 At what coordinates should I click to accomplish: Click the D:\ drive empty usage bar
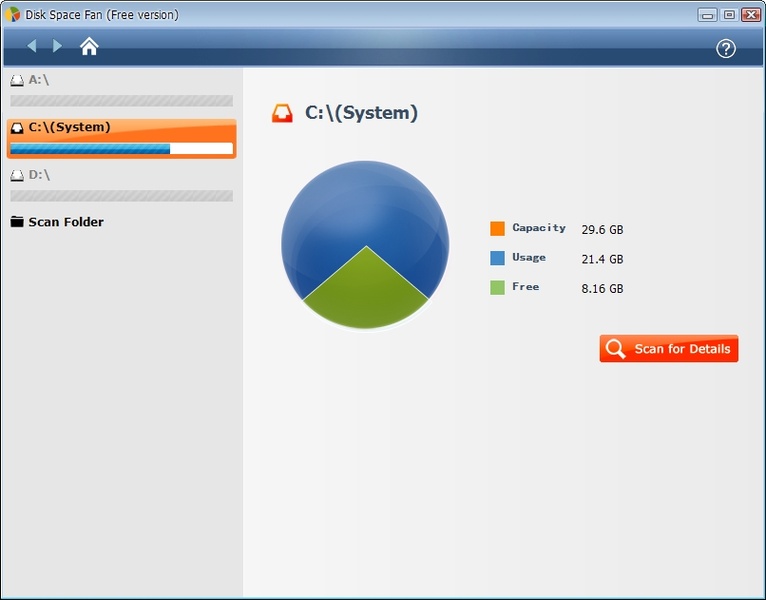click(122, 196)
